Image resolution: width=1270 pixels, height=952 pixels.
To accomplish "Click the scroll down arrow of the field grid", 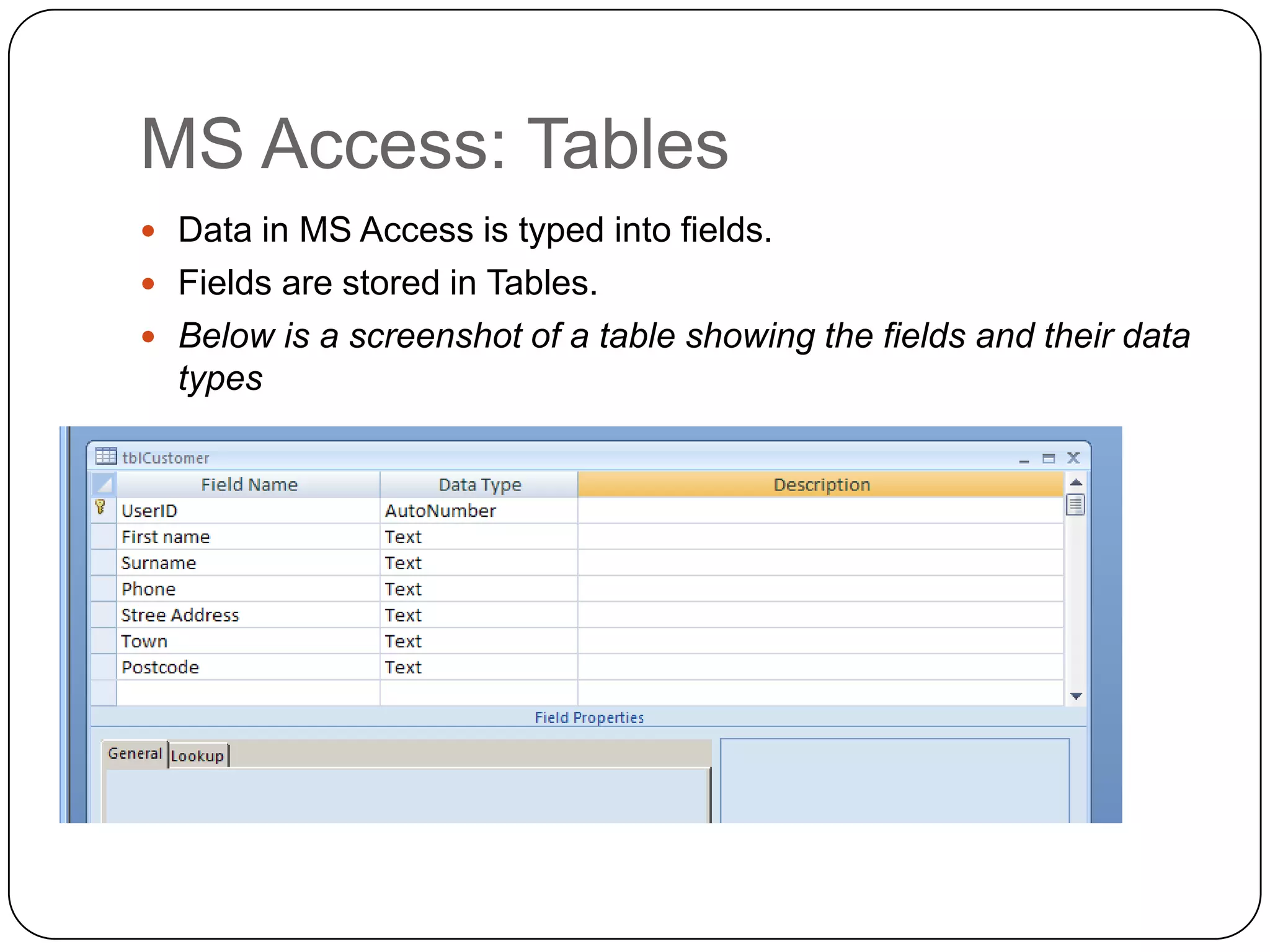I will [x=1076, y=696].
